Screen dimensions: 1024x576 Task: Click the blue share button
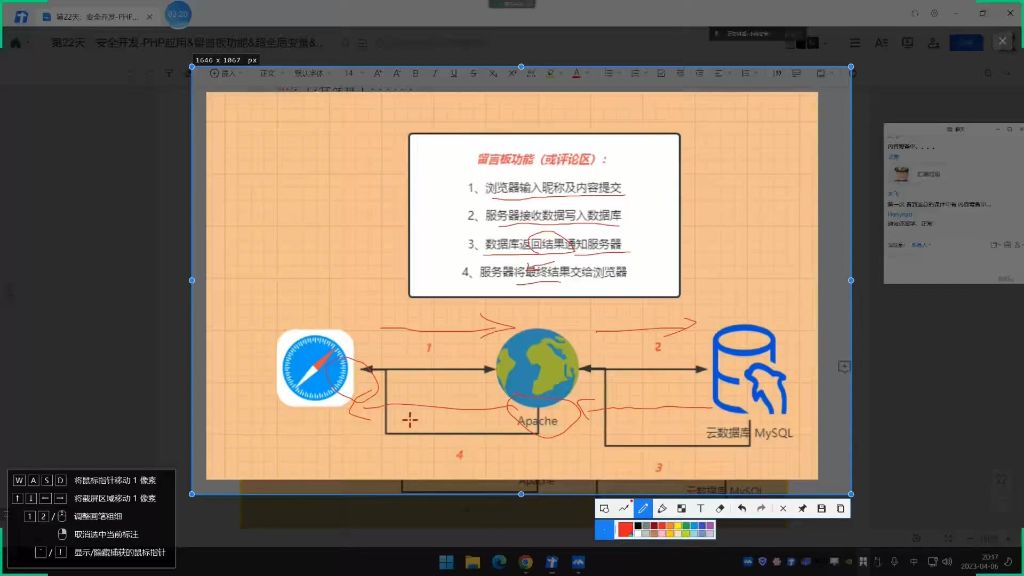click(967, 43)
